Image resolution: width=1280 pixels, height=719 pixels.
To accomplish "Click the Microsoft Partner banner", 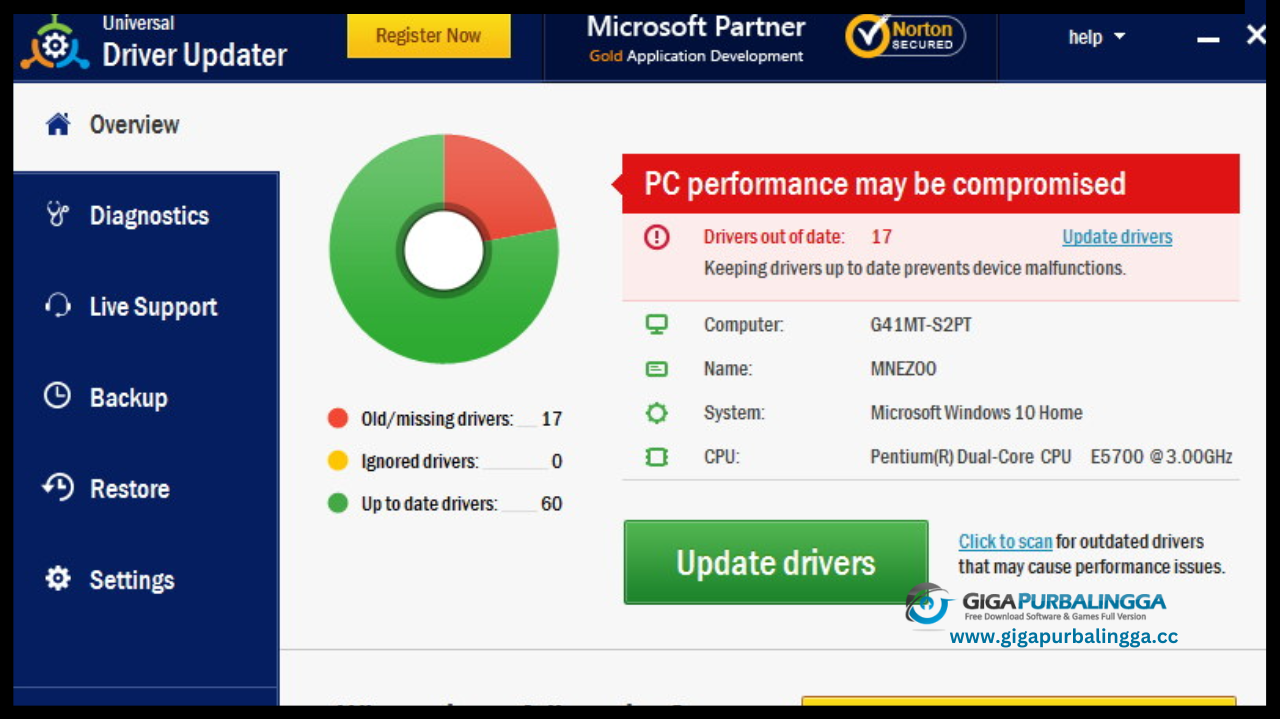I will 696,40.
